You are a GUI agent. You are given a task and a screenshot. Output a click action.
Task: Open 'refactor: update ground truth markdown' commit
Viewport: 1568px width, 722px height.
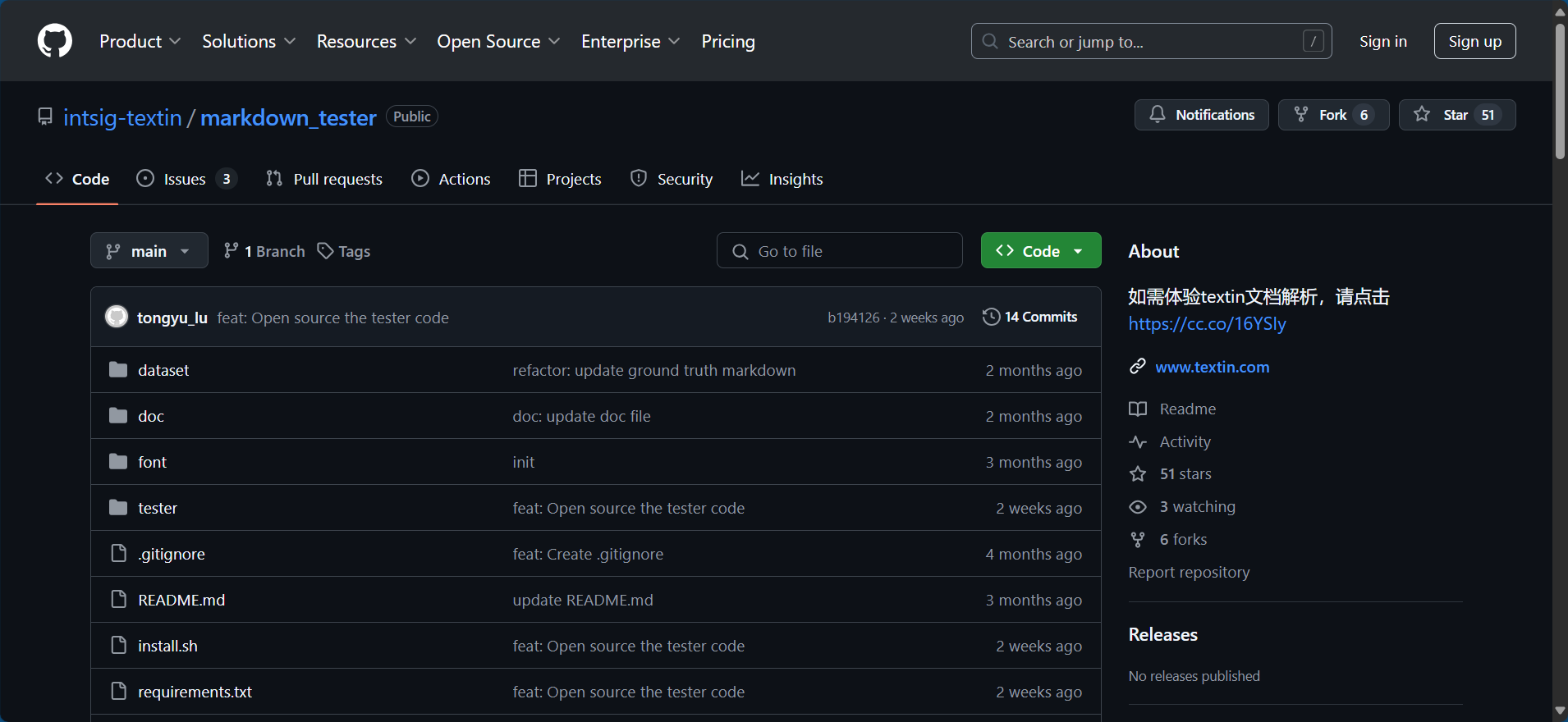pyautogui.click(x=653, y=370)
